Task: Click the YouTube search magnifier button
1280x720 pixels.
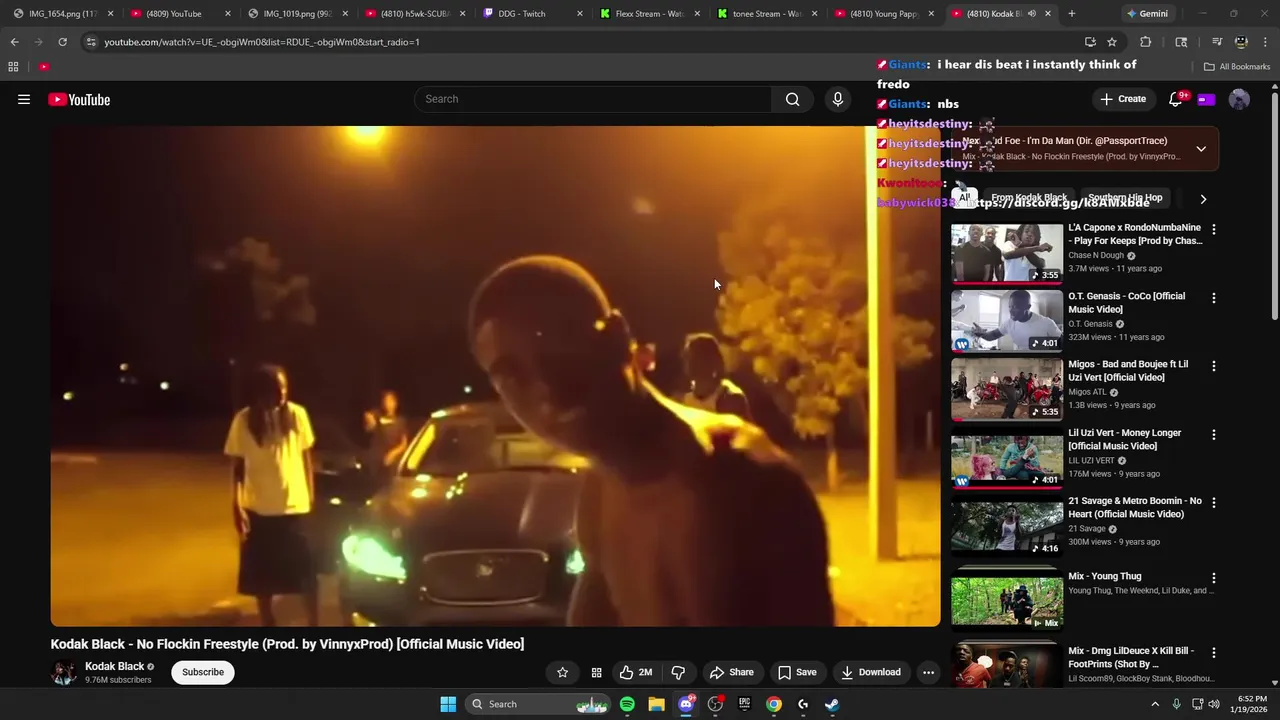Action: tap(792, 99)
